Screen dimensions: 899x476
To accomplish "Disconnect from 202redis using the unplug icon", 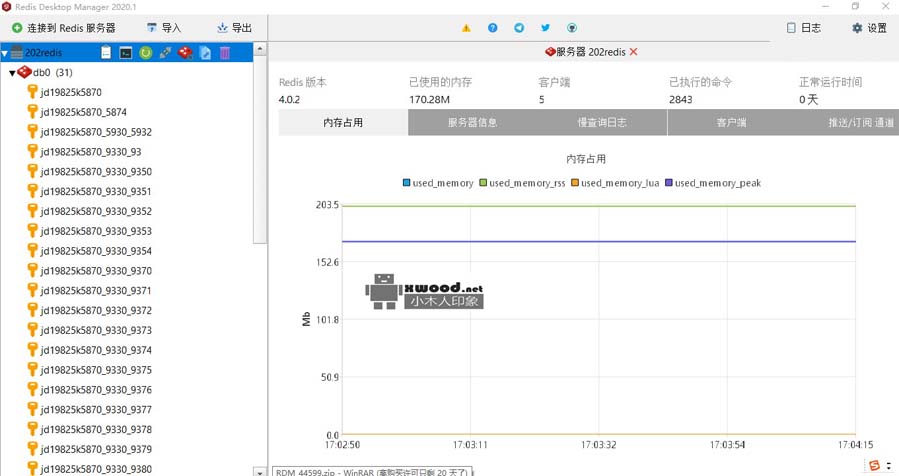I will [x=165, y=53].
